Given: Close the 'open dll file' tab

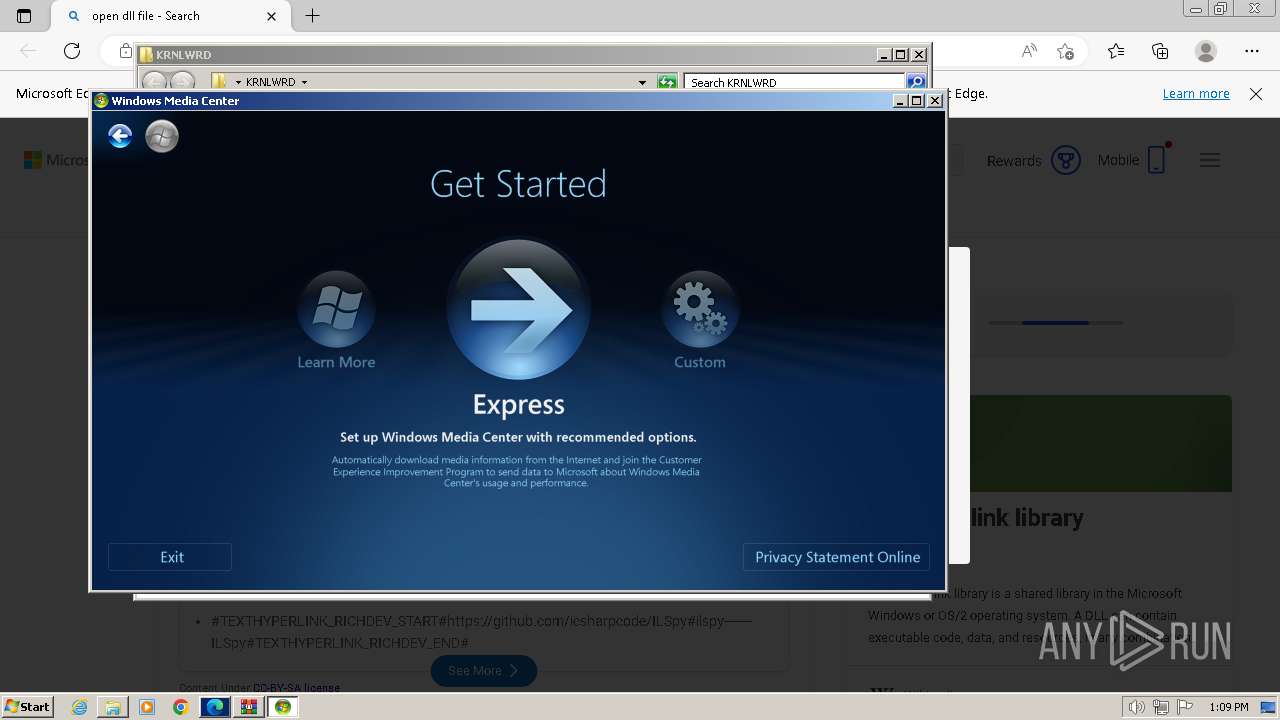Looking at the screenshot, I should coord(272,16).
